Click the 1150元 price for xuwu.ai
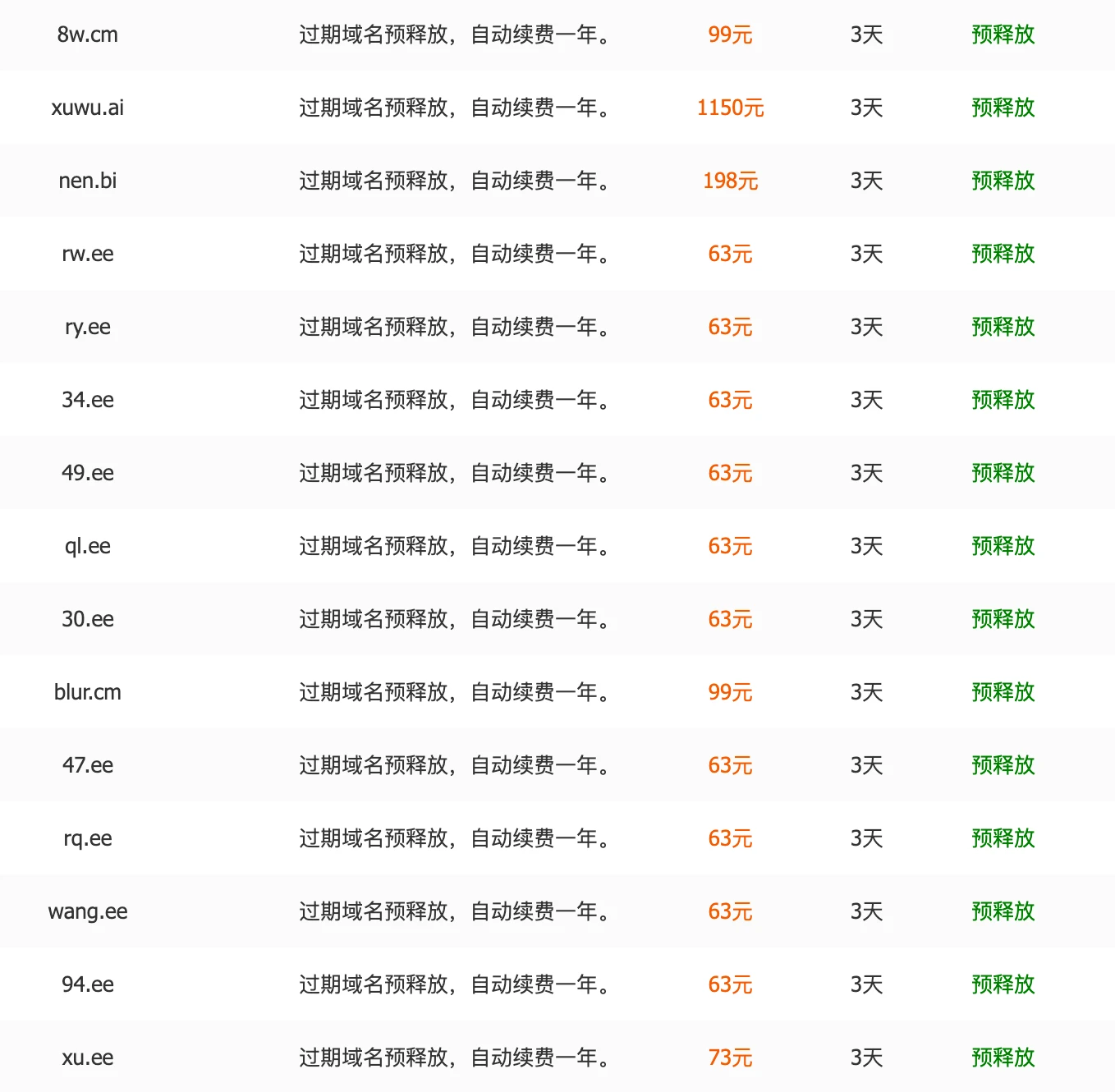 [730, 108]
